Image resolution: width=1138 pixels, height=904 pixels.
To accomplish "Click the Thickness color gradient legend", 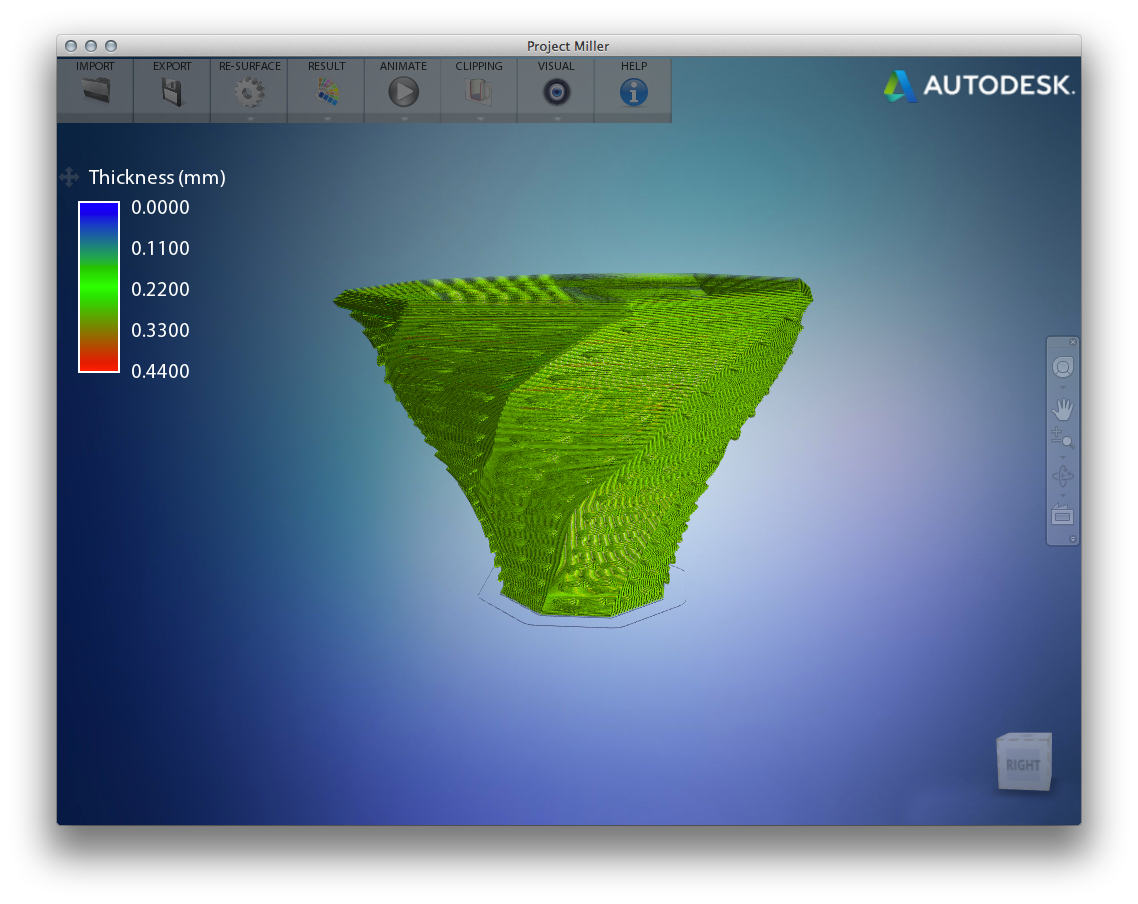I will pyautogui.click(x=99, y=287).
